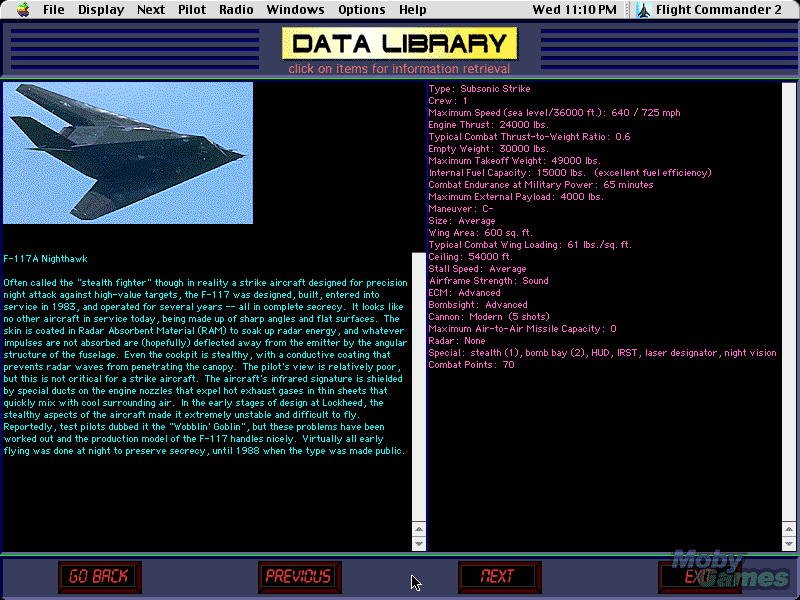
Task: Click the specifications panel scroll up arrow
Action: pos(789,529)
